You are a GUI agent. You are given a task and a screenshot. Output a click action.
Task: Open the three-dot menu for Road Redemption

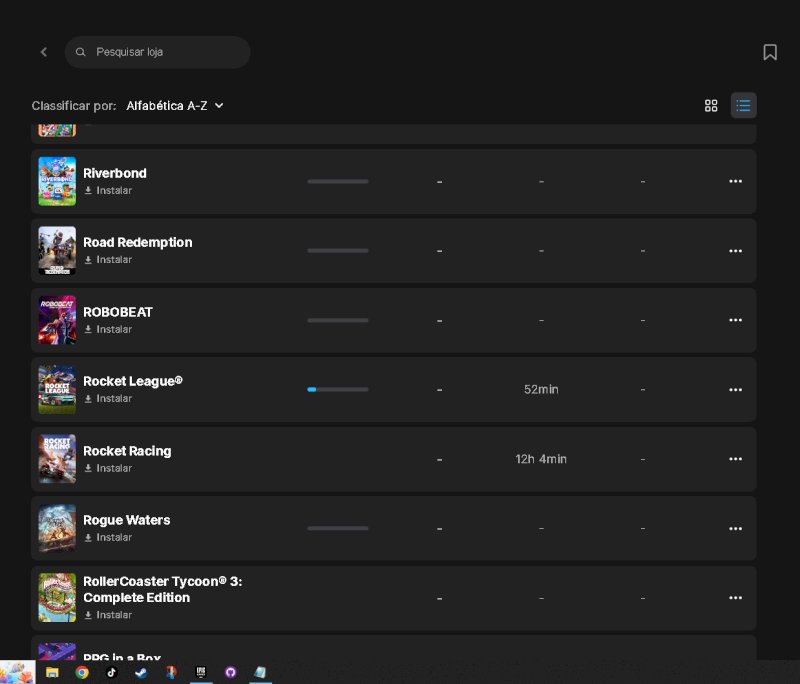click(735, 251)
